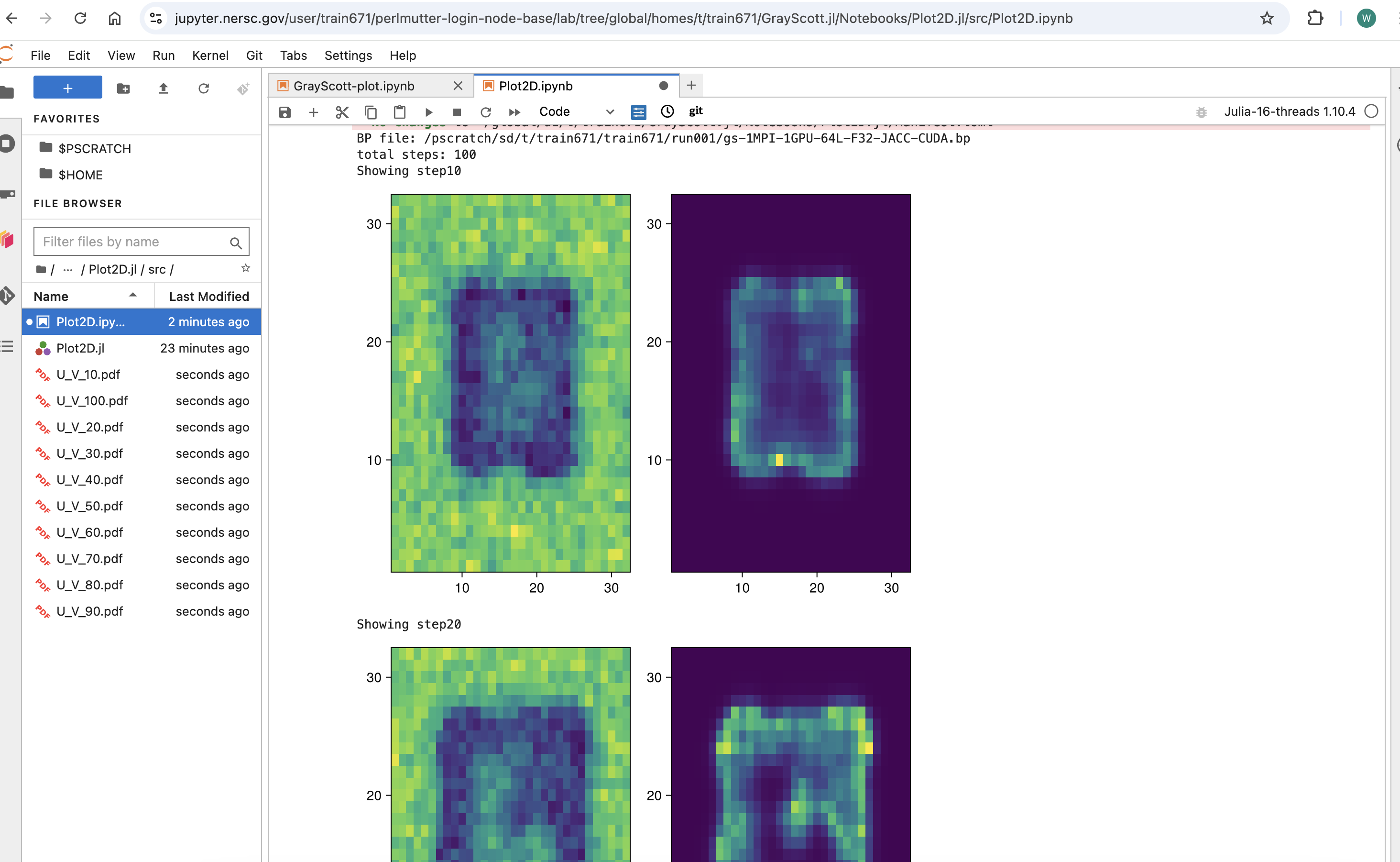Expand the ellipsis in the path breadcrumb

pyautogui.click(x=68, y=270)
